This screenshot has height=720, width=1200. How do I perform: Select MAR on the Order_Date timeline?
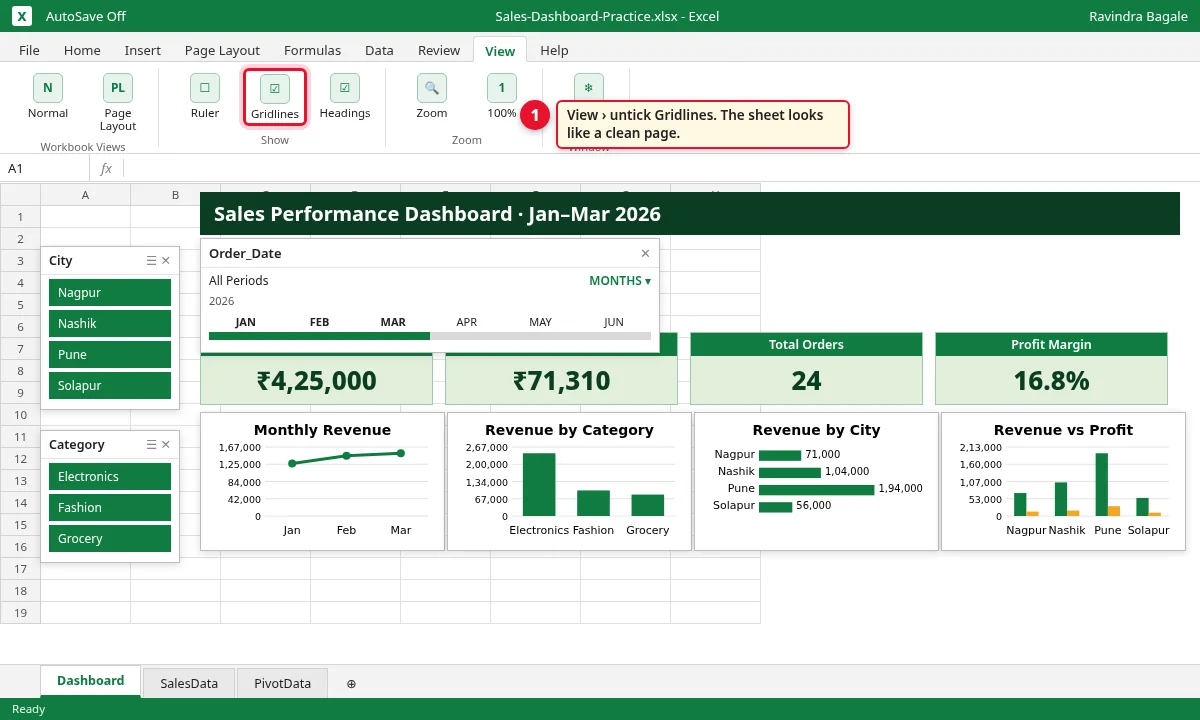(x=393, y=322)
